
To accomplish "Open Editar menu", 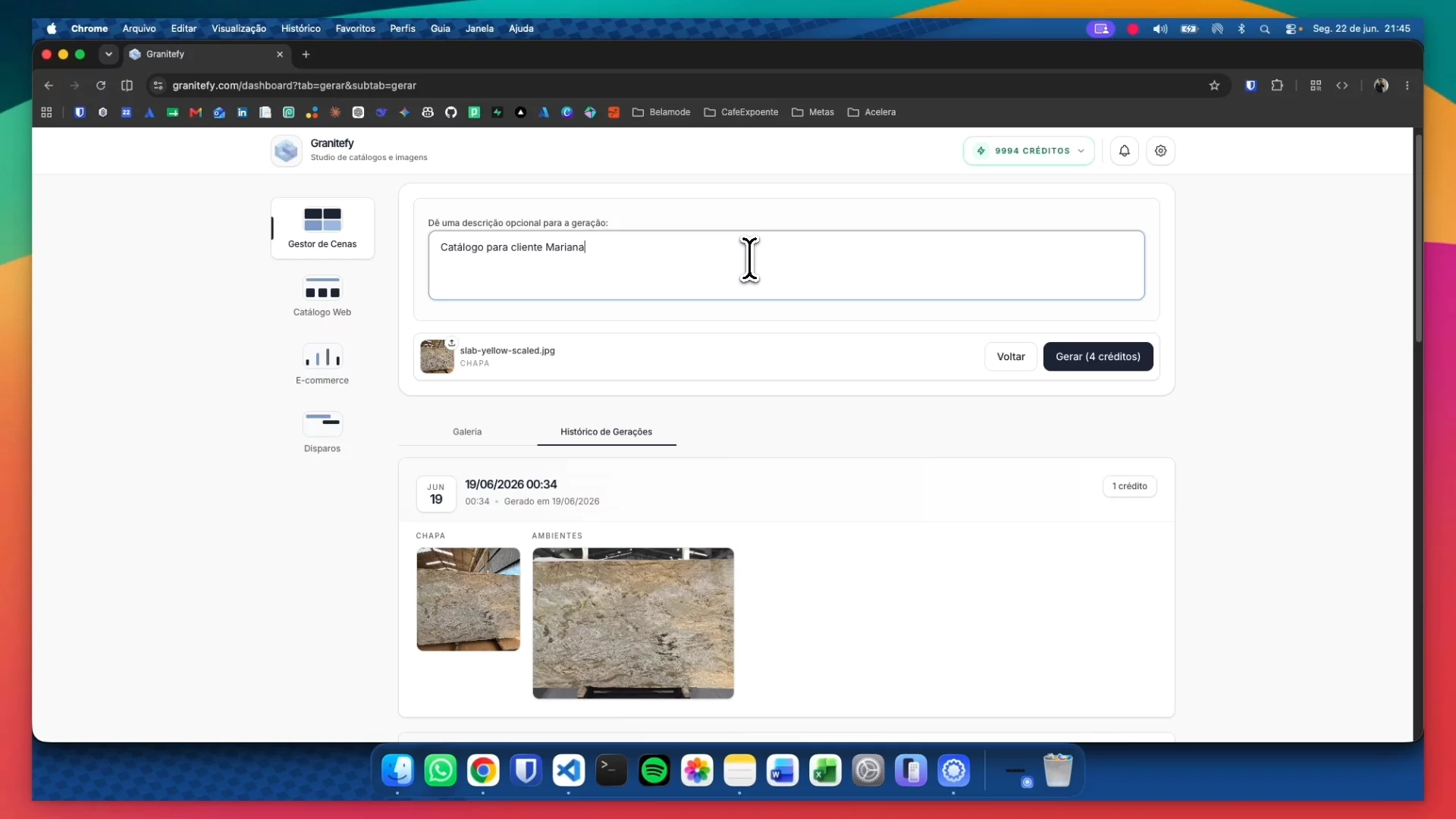I will click(x=184, y=28).
